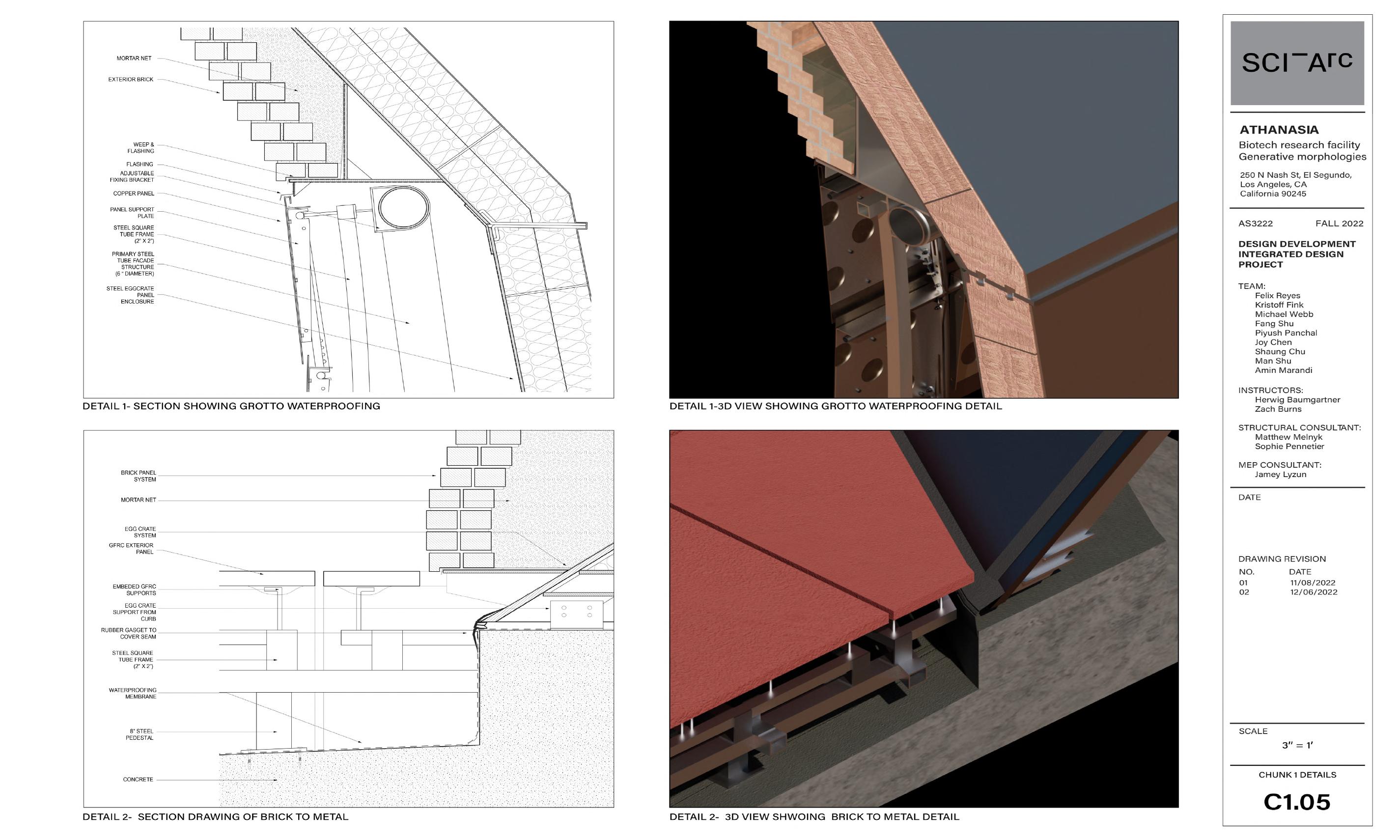Click the ATHANASIA project title

click(x=1278, y=130)
